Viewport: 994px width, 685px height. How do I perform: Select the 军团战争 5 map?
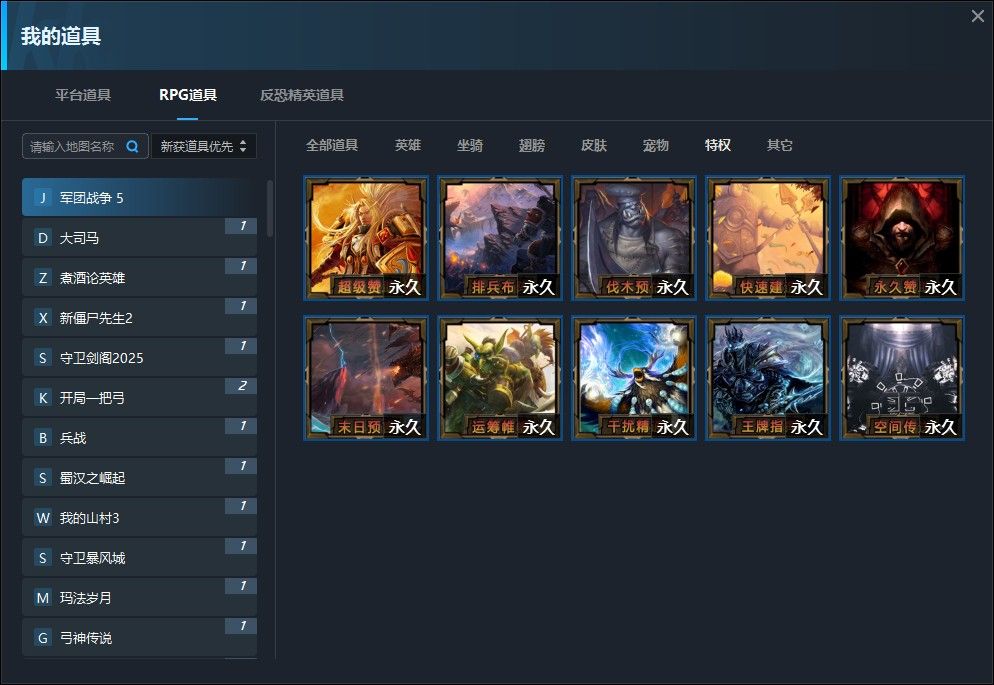click(x=139, y=197)
